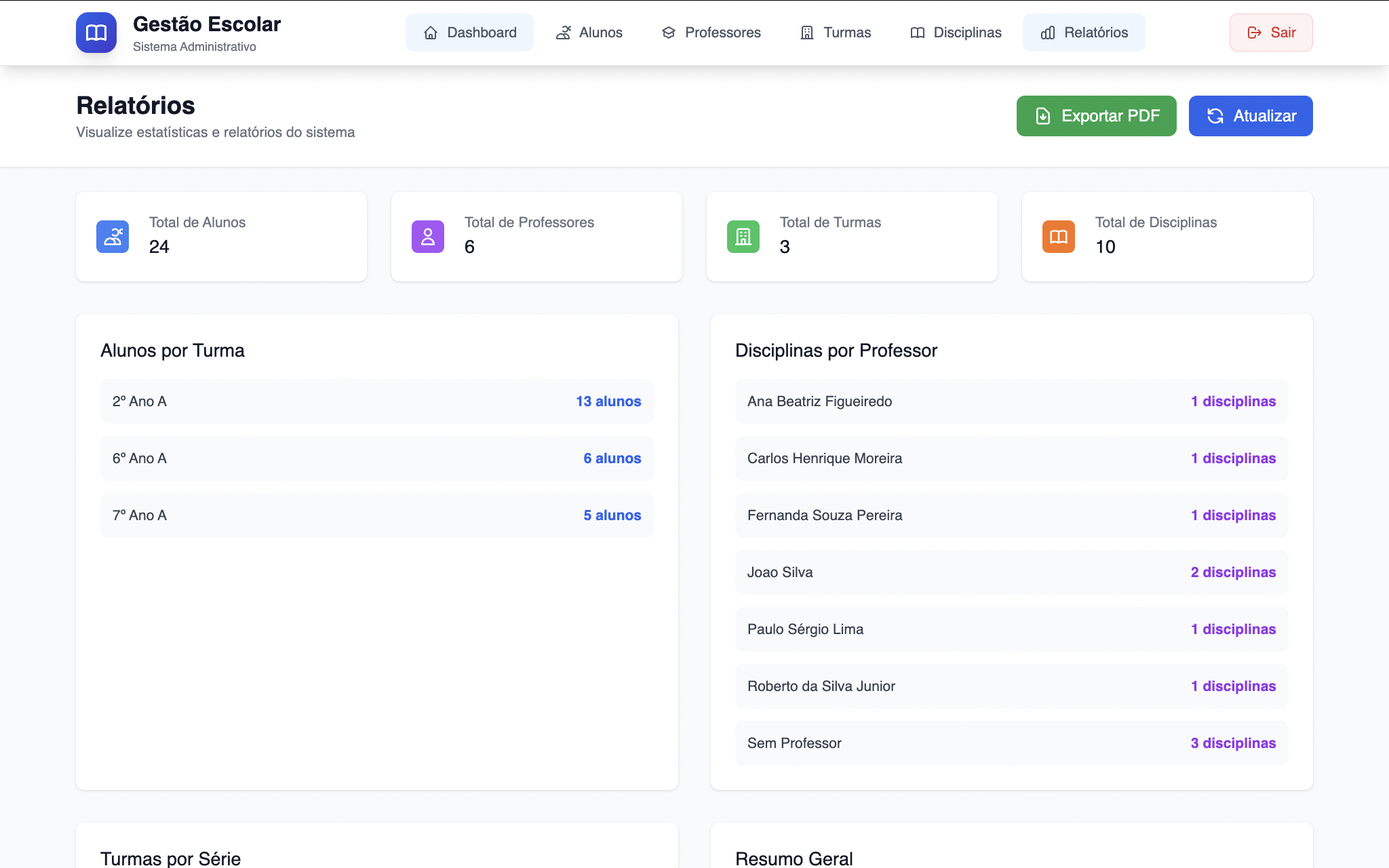
Task: Switch to the Disciplinas page
Action: click(x=956, y=33)
